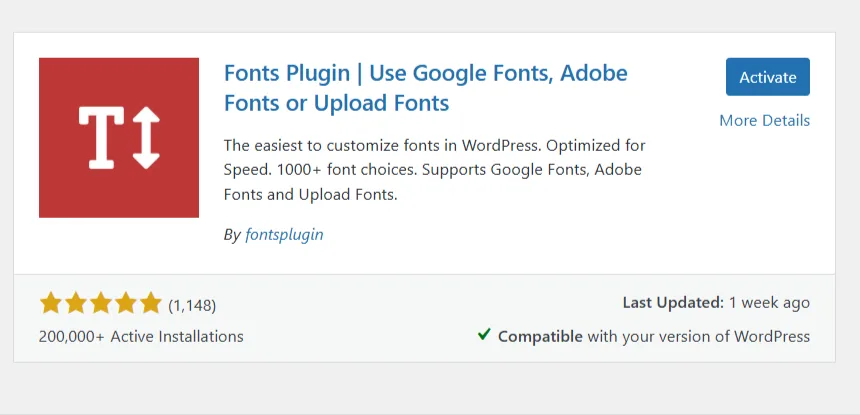Open the Fonts Plugin title link
The image size is (860, 415).
(426, 88)
